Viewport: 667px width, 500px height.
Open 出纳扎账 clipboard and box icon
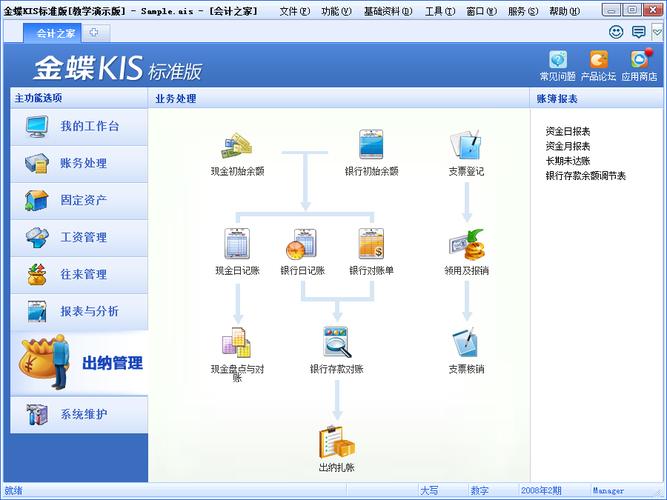pyautogui.click(x=336, y=443)
